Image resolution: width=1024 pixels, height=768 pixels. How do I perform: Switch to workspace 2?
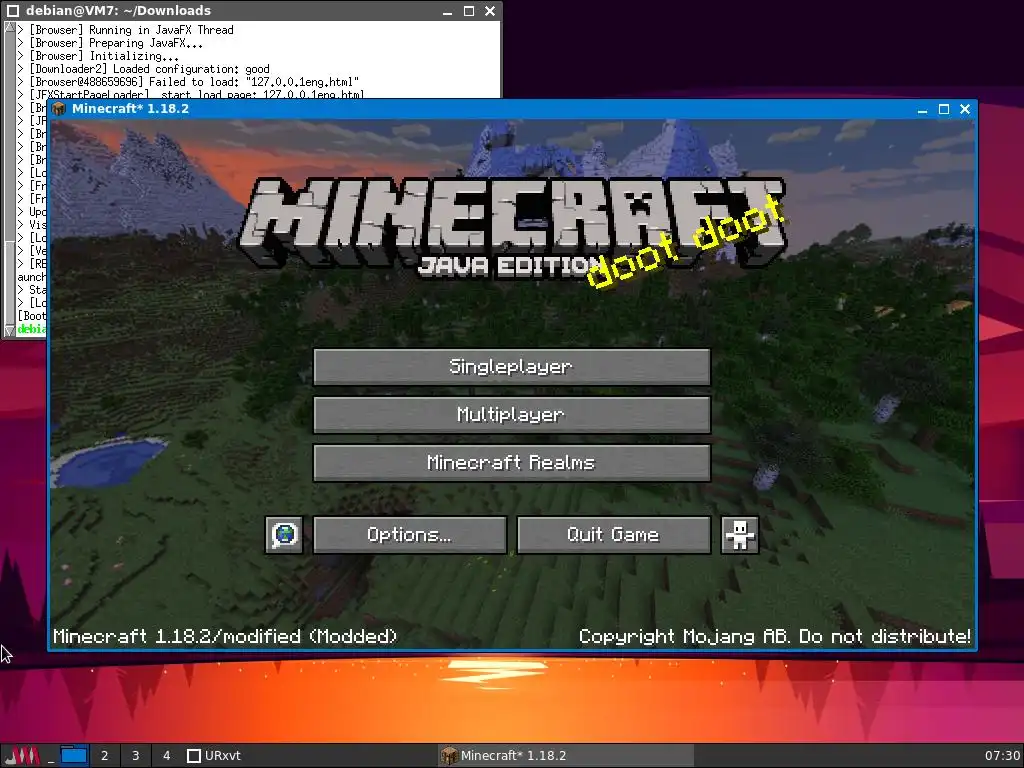pyautogui.click(x=104, y=756)
